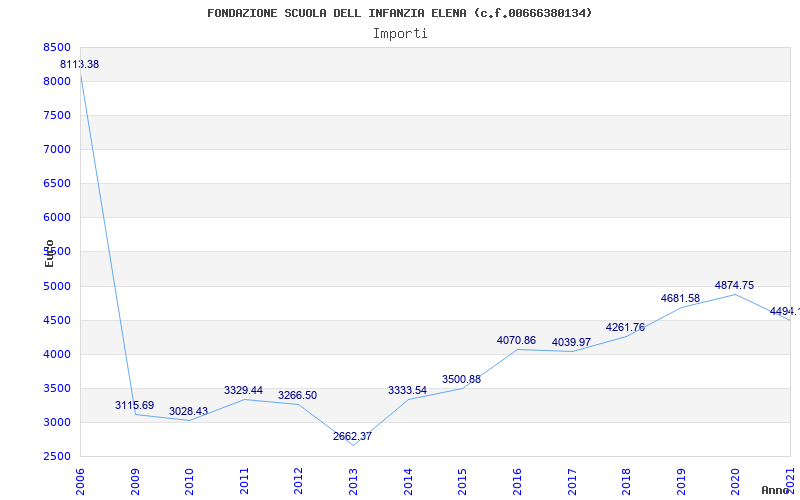Select data label 4261.76

[x=625, y=327]
